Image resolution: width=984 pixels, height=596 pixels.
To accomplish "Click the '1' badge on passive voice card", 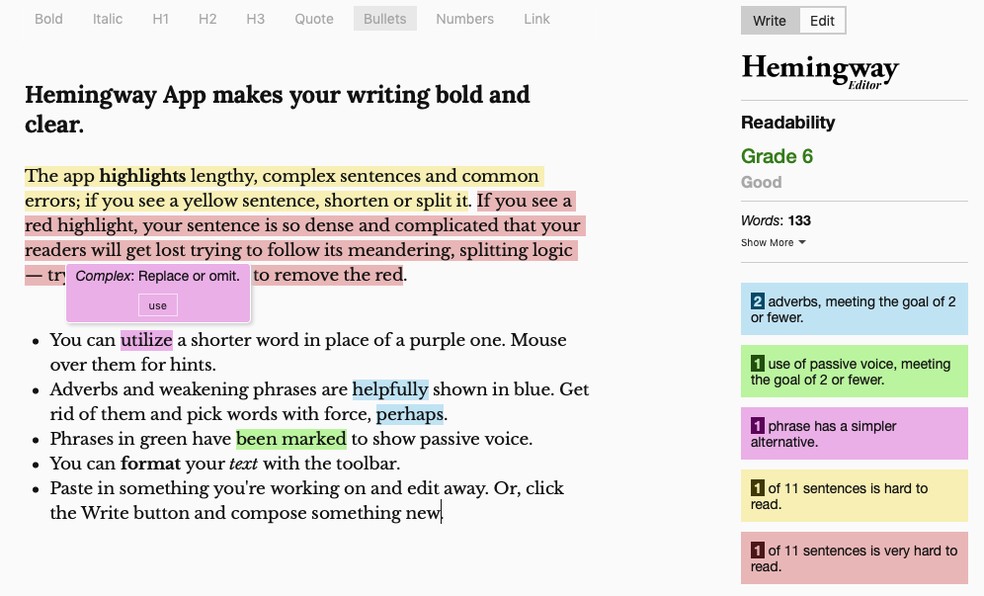I will click(757, 364).
